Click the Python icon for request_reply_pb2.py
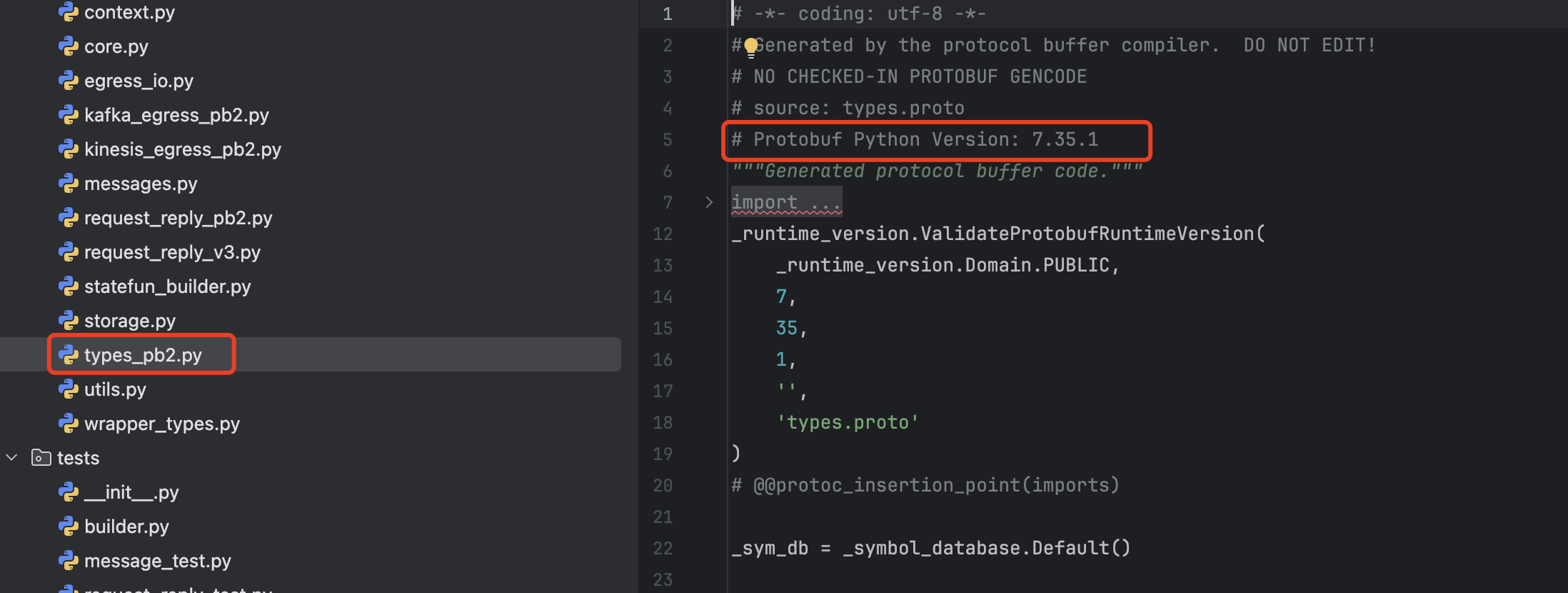Screen dimensions: 1568x593 (x=68, y=218)
